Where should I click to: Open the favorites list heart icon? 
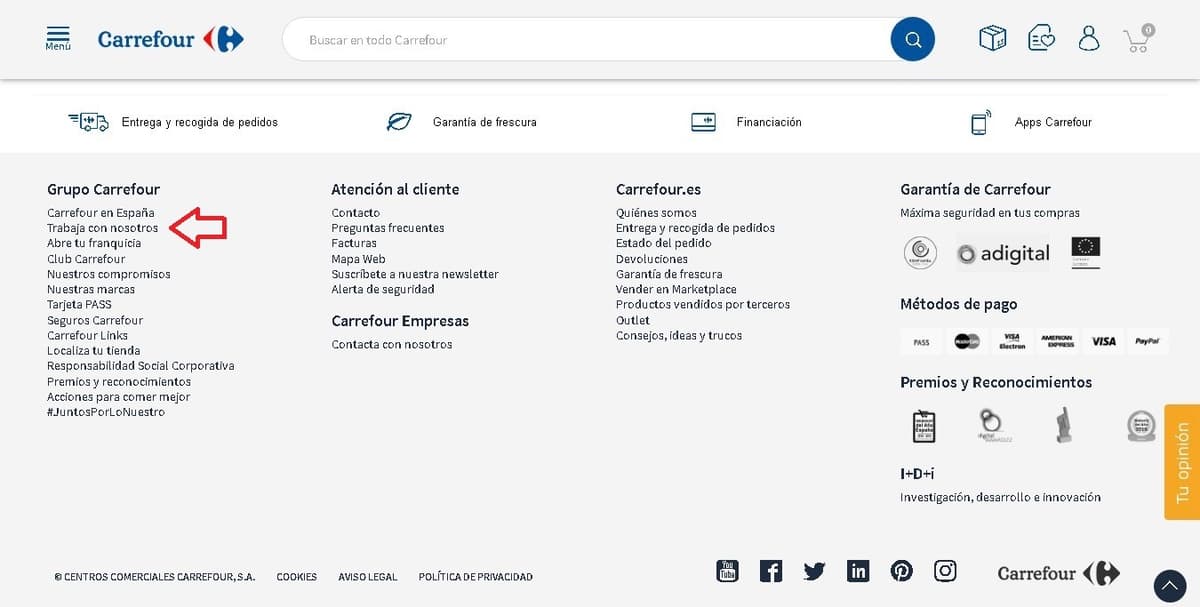tap(1041, 39)
